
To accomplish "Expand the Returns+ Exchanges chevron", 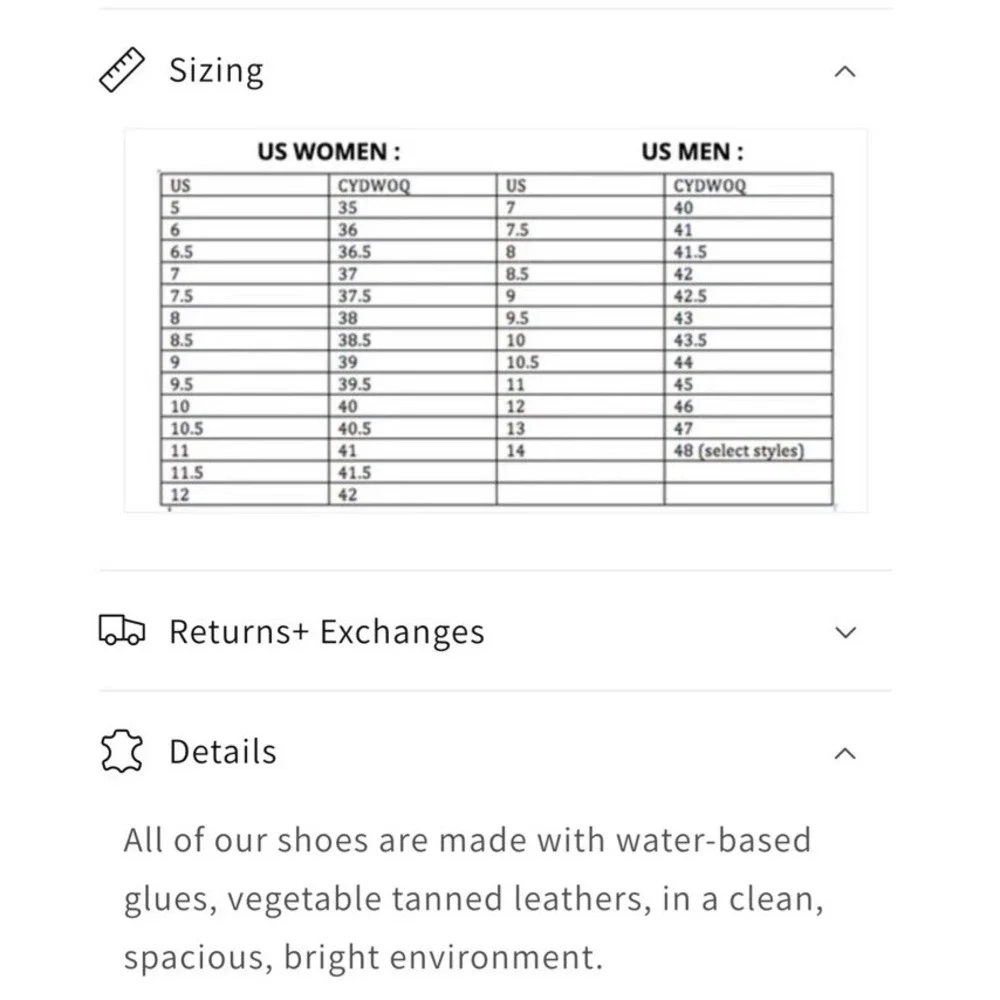I will coord(845,632).
